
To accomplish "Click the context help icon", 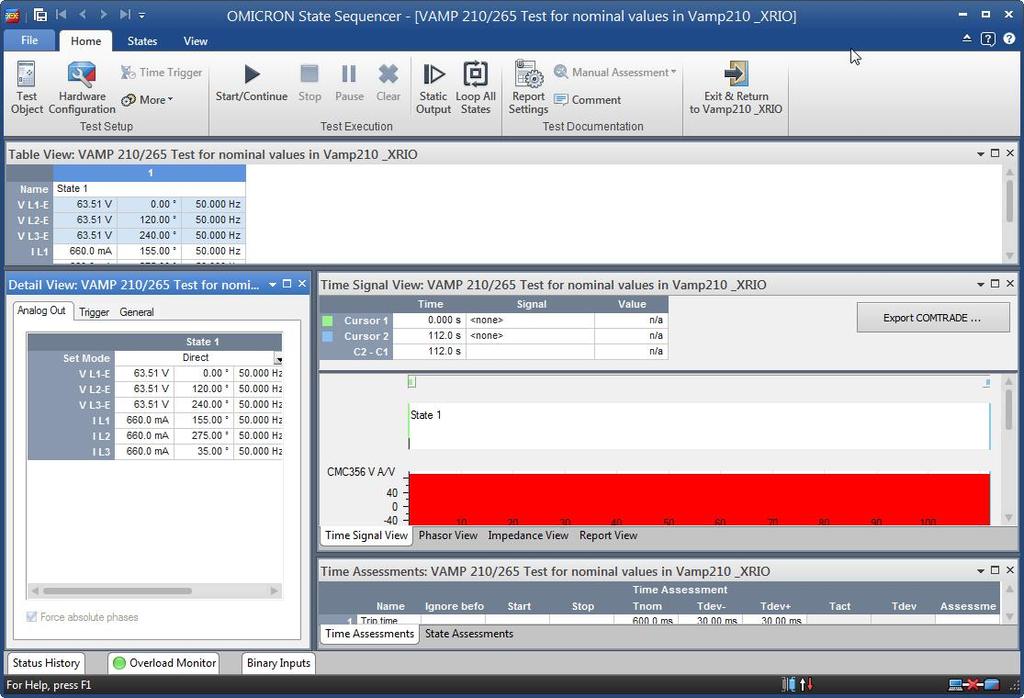I will pos(988,39).
